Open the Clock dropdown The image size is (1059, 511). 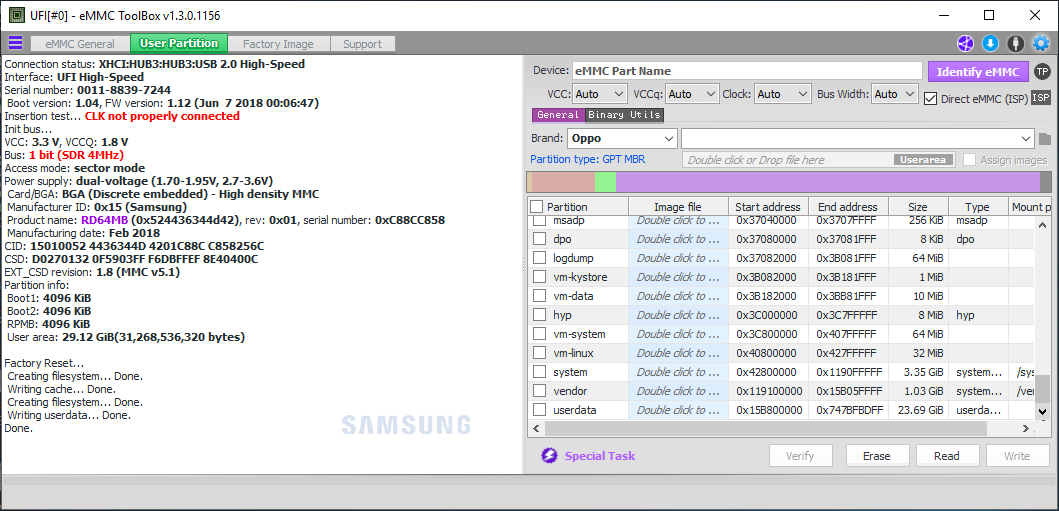[x=783, y=94]
